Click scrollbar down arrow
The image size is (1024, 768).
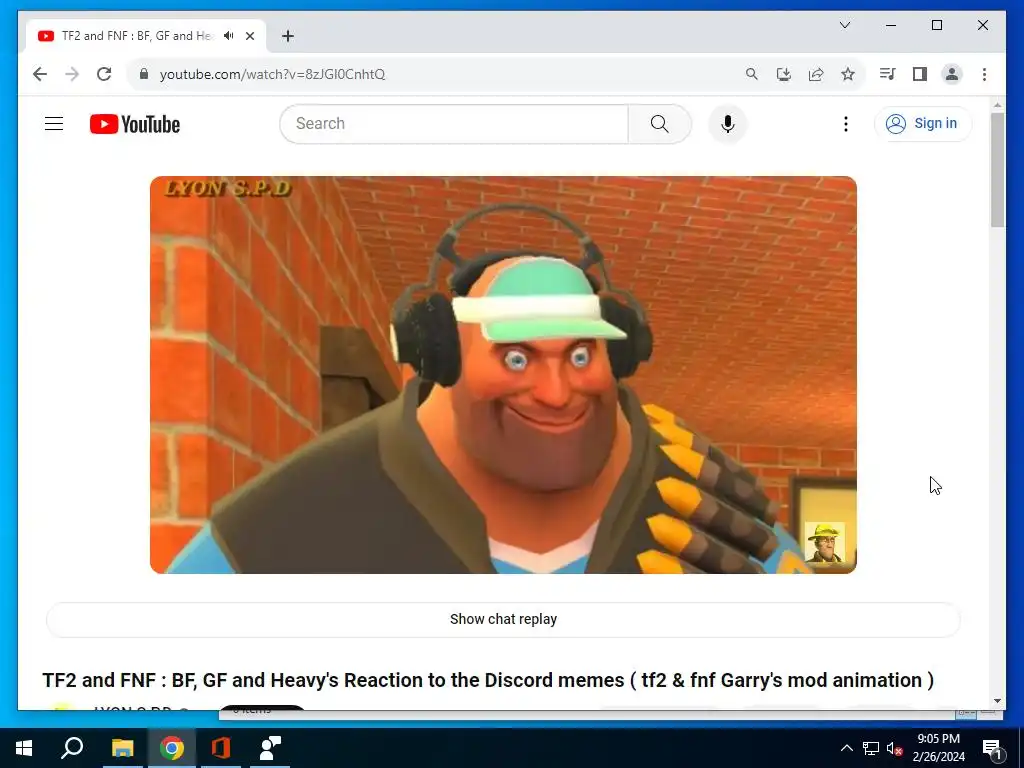click(997, 701)
